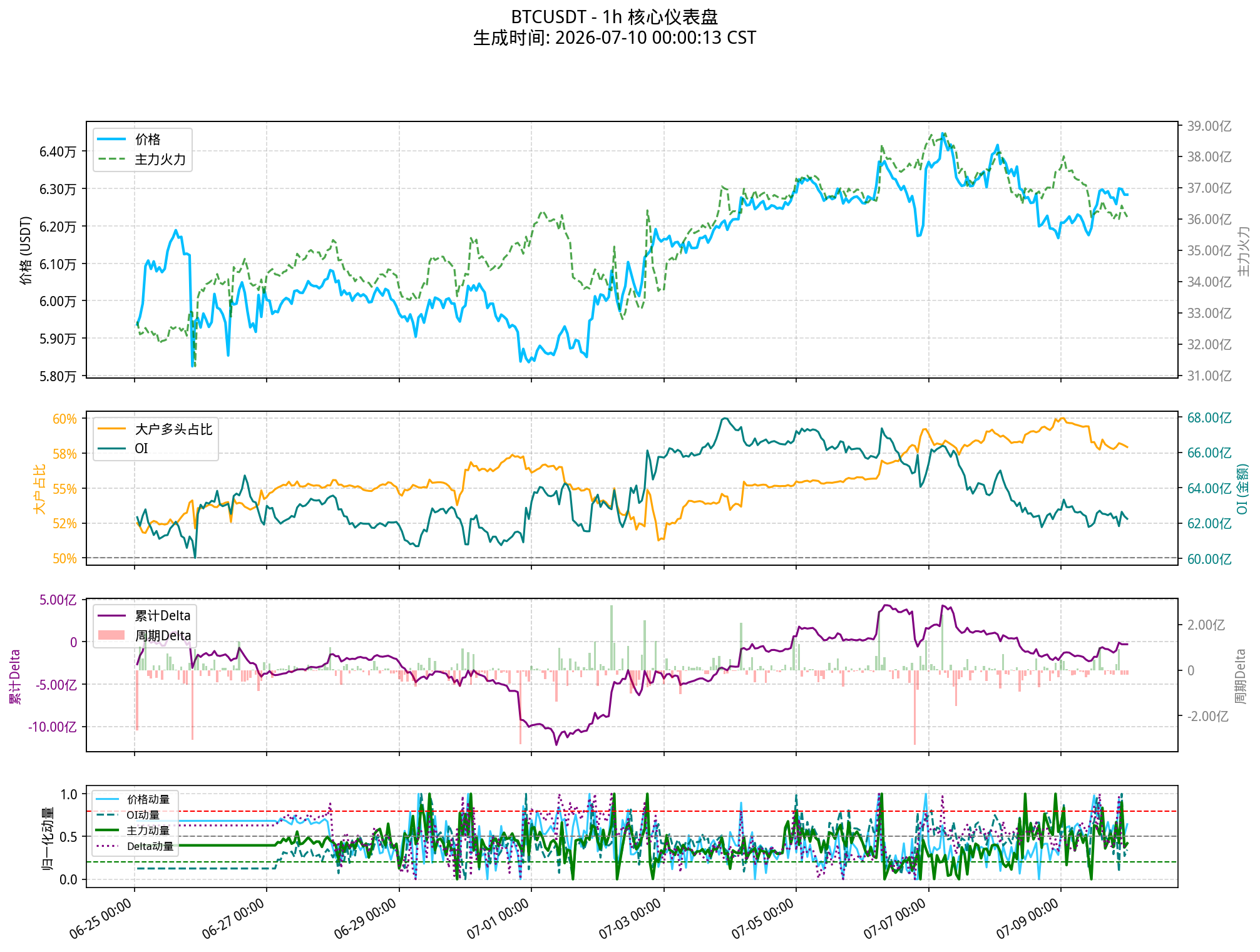Click the "32.00亿" right axis tick
Viewport: 1260px width, 952px height.
coord(1209,345)
